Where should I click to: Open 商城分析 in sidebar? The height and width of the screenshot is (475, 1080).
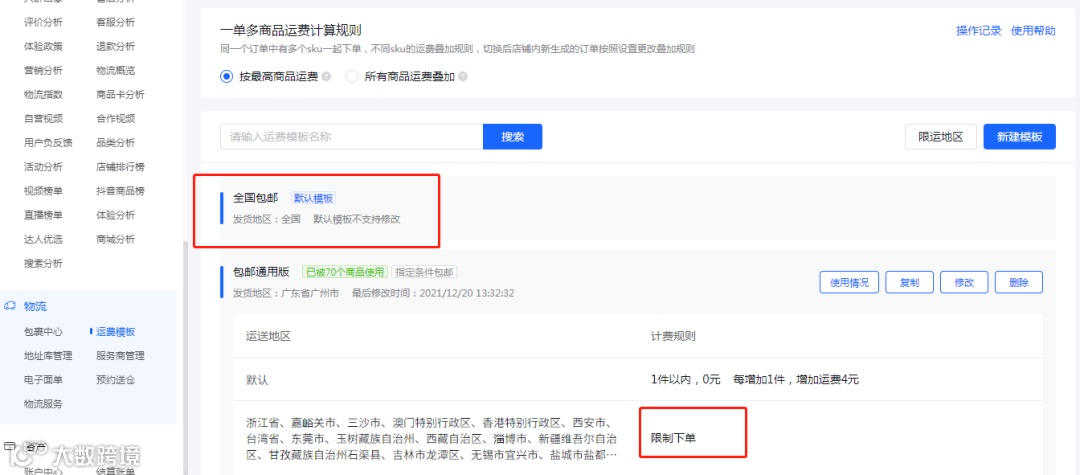(x=116, y=239)
